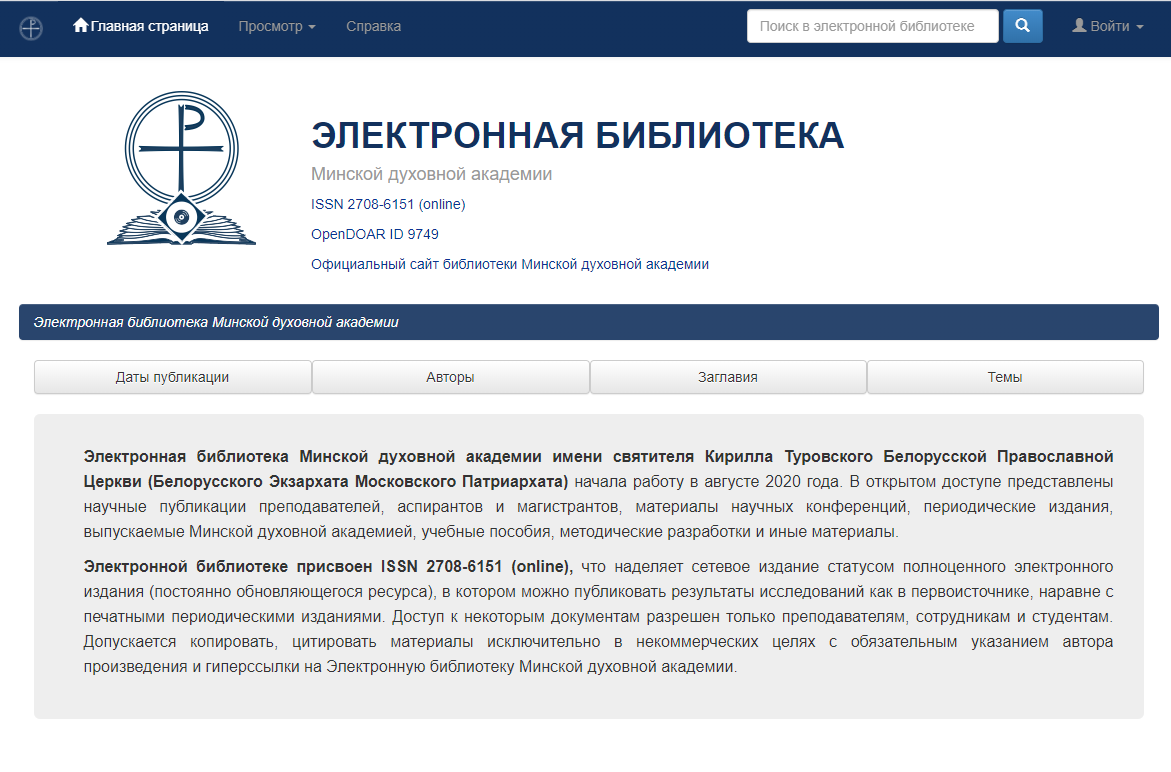This screenshot has height=772, width=1171.
Task: Open the ISSN 2708-6151 (online) link
Action: coord(388,205)
